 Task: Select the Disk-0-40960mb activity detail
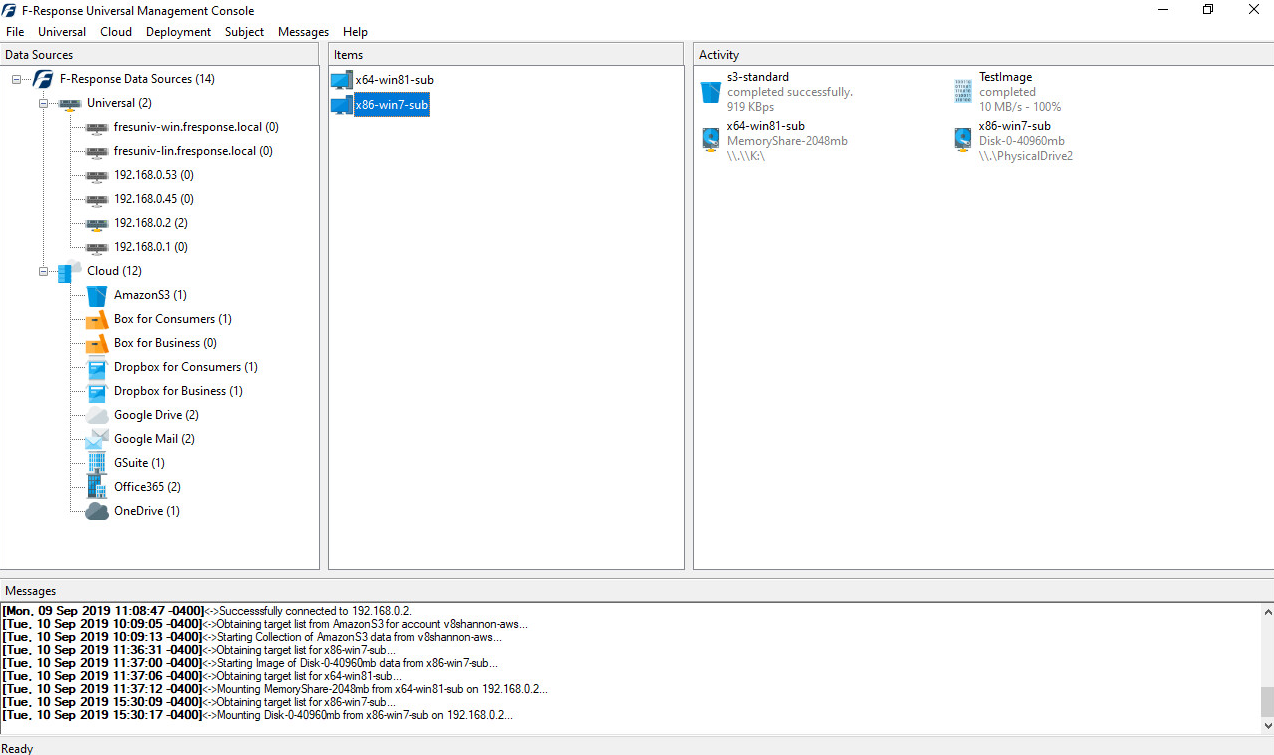pyautogui.click(x=1022, y=141)
